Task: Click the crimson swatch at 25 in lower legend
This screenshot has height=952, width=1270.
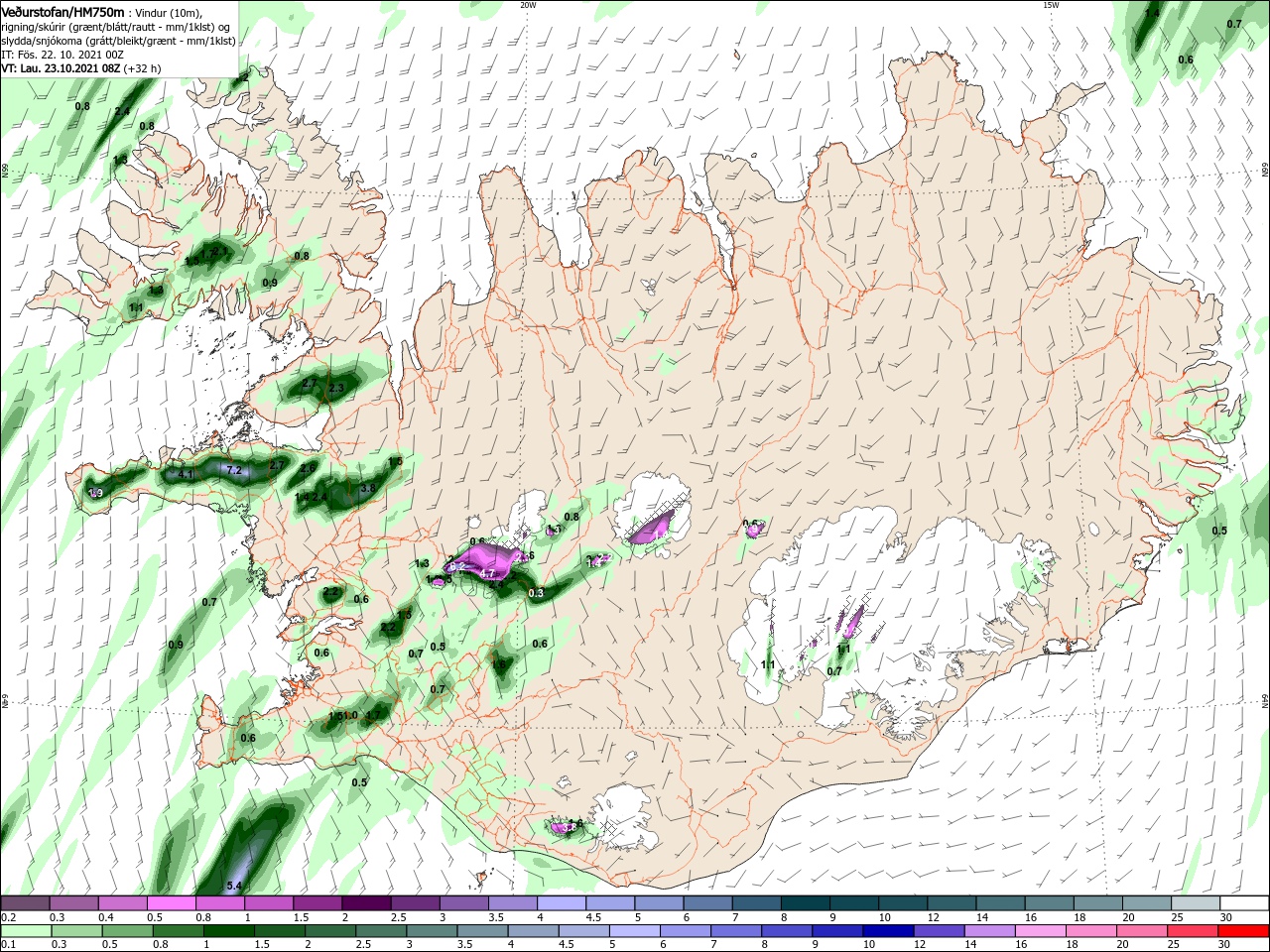Action: pyautogui.click(x=1196, y=931)
